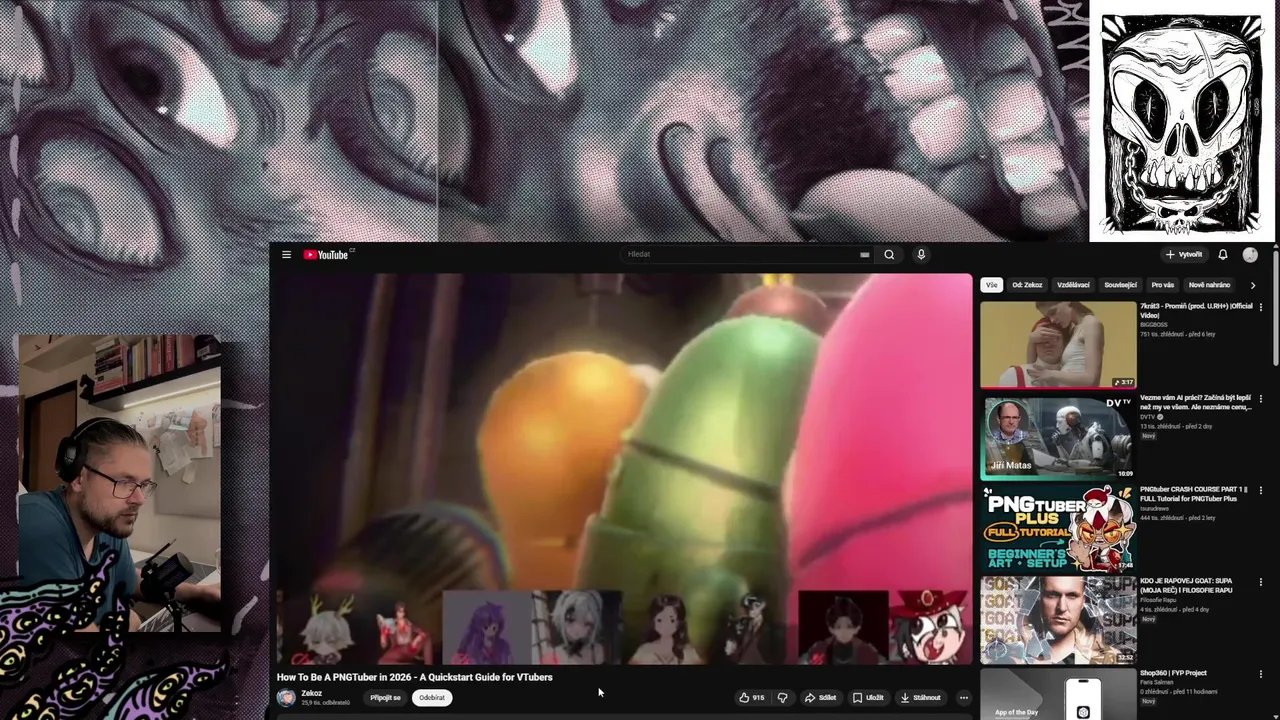Click the magnifier search button
The width and height of the screenshot is (1280, 720).
point(889,254)
